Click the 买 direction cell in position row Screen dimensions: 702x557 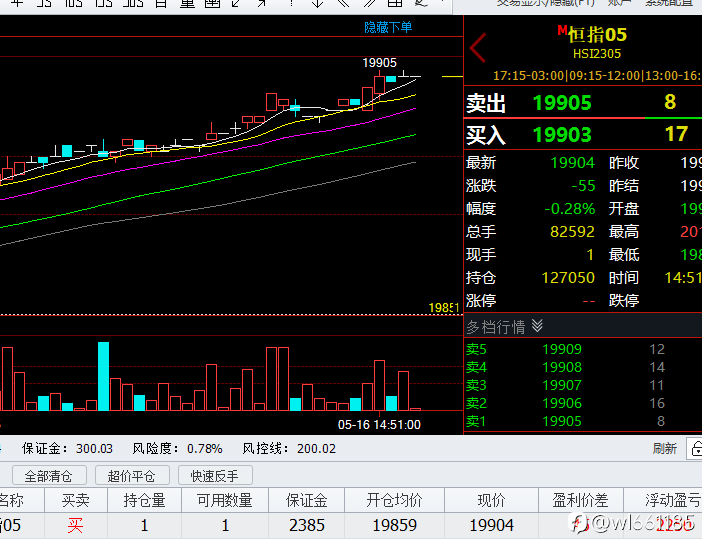pyautogui.click(x=75, y=525)
